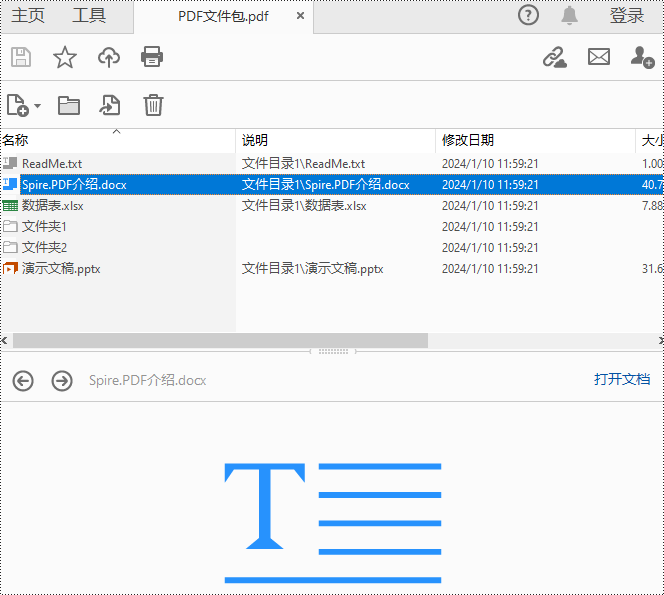
Task: Click the description 文件目录1\ReadMe.txt
Action: point(303,163)
